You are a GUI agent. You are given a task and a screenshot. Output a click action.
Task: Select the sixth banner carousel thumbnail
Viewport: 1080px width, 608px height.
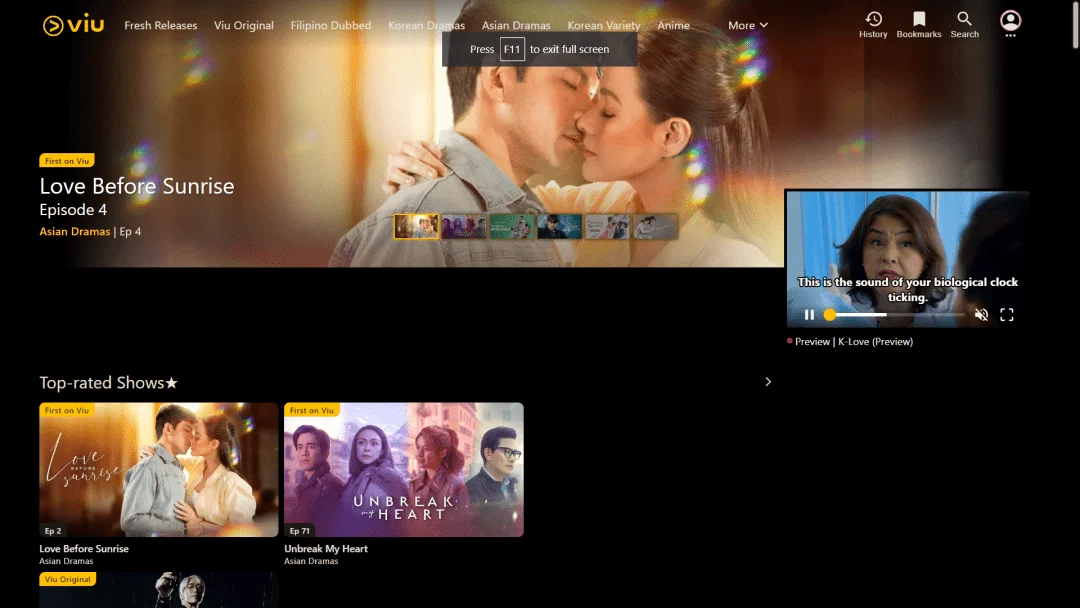click(x=655, y=227)
